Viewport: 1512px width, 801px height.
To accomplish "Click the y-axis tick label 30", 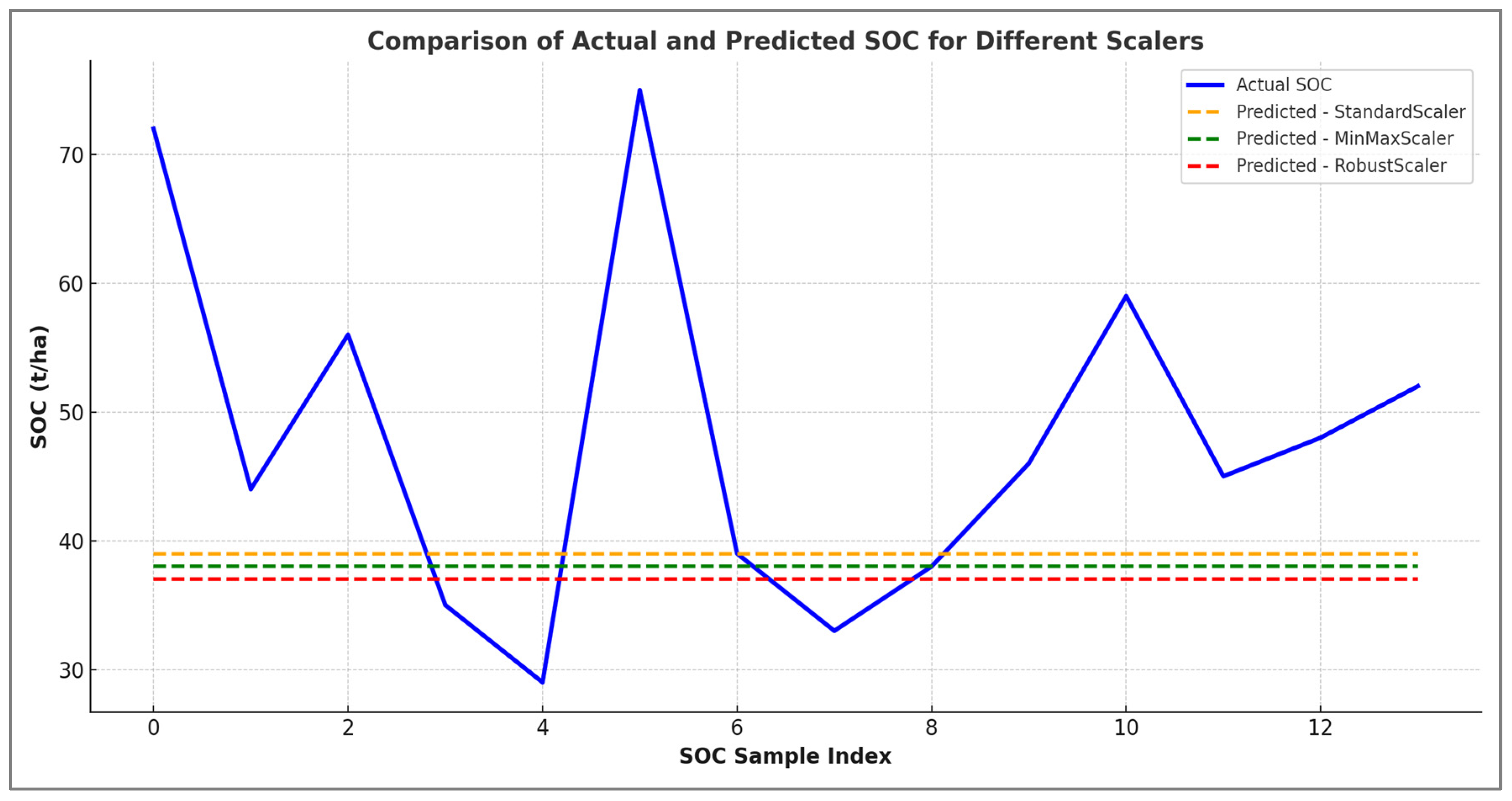I will (71, 670).
